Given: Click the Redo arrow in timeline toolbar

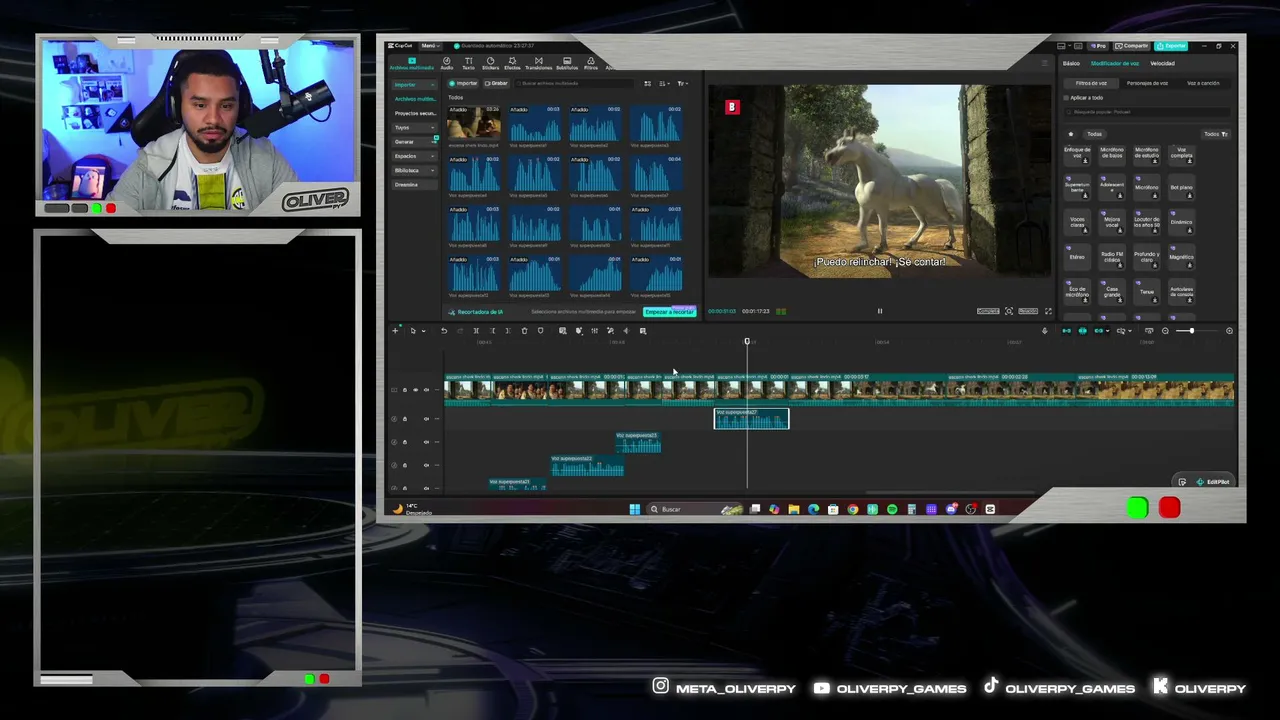Looking at the screenshot, I should pos(460,331).
